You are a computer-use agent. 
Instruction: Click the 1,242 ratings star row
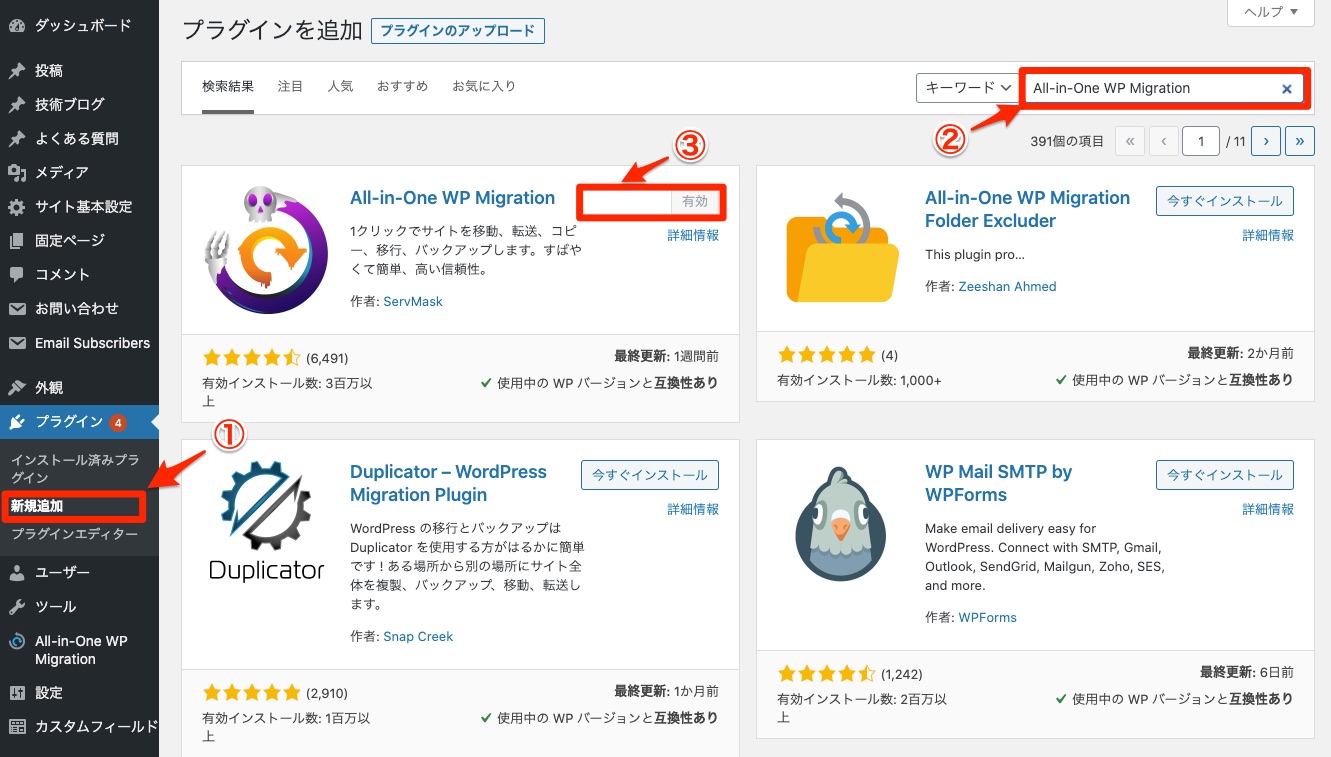(x=826, y=674)
